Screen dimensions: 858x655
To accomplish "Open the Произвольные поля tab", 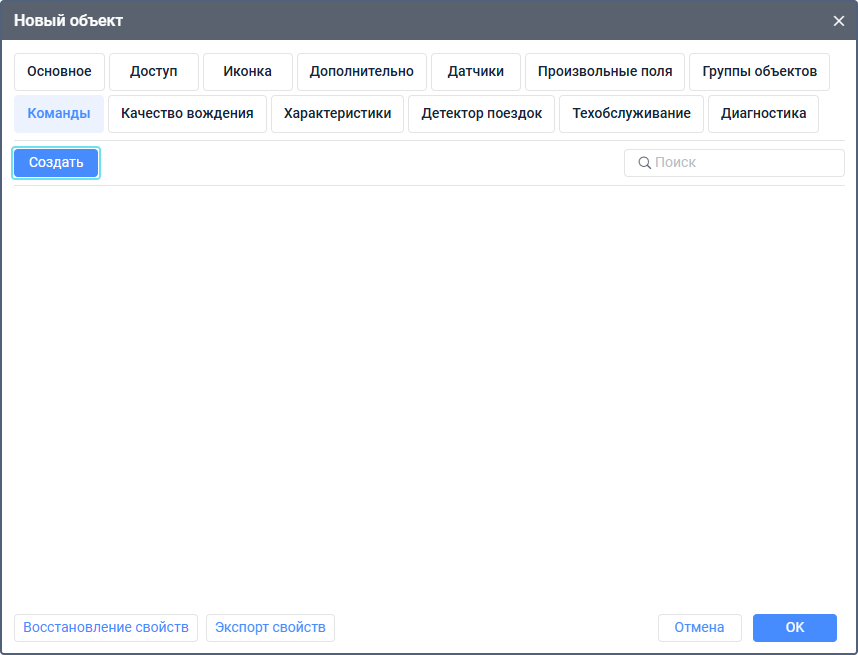I will (605, 72).
